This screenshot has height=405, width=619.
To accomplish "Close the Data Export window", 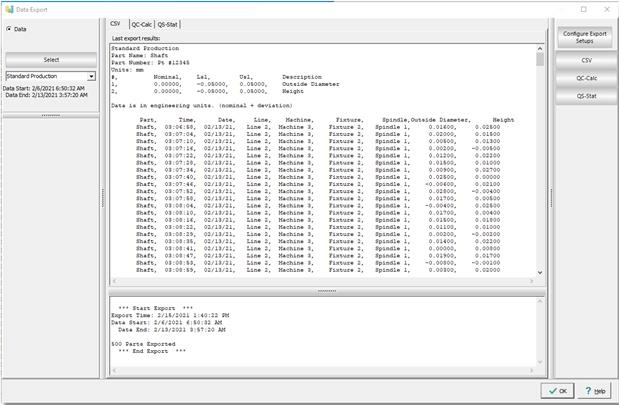I will pyautogui.click(x=607, y=9).
